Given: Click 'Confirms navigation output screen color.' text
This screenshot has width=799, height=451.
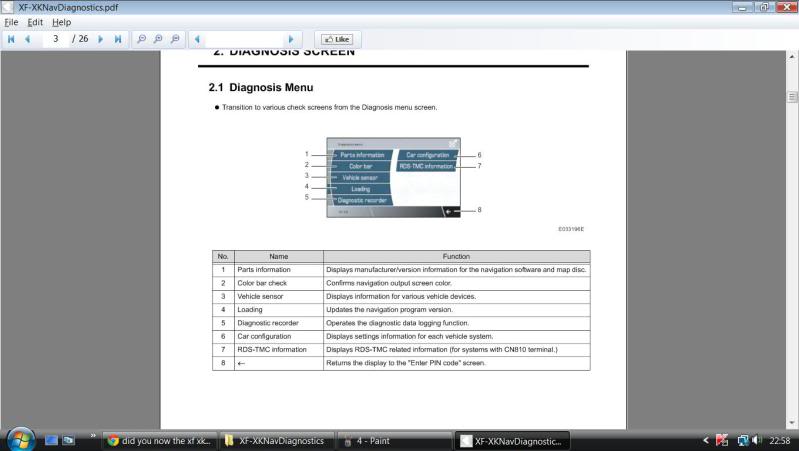Looking at the screenshot, I should tap(389, 283).
